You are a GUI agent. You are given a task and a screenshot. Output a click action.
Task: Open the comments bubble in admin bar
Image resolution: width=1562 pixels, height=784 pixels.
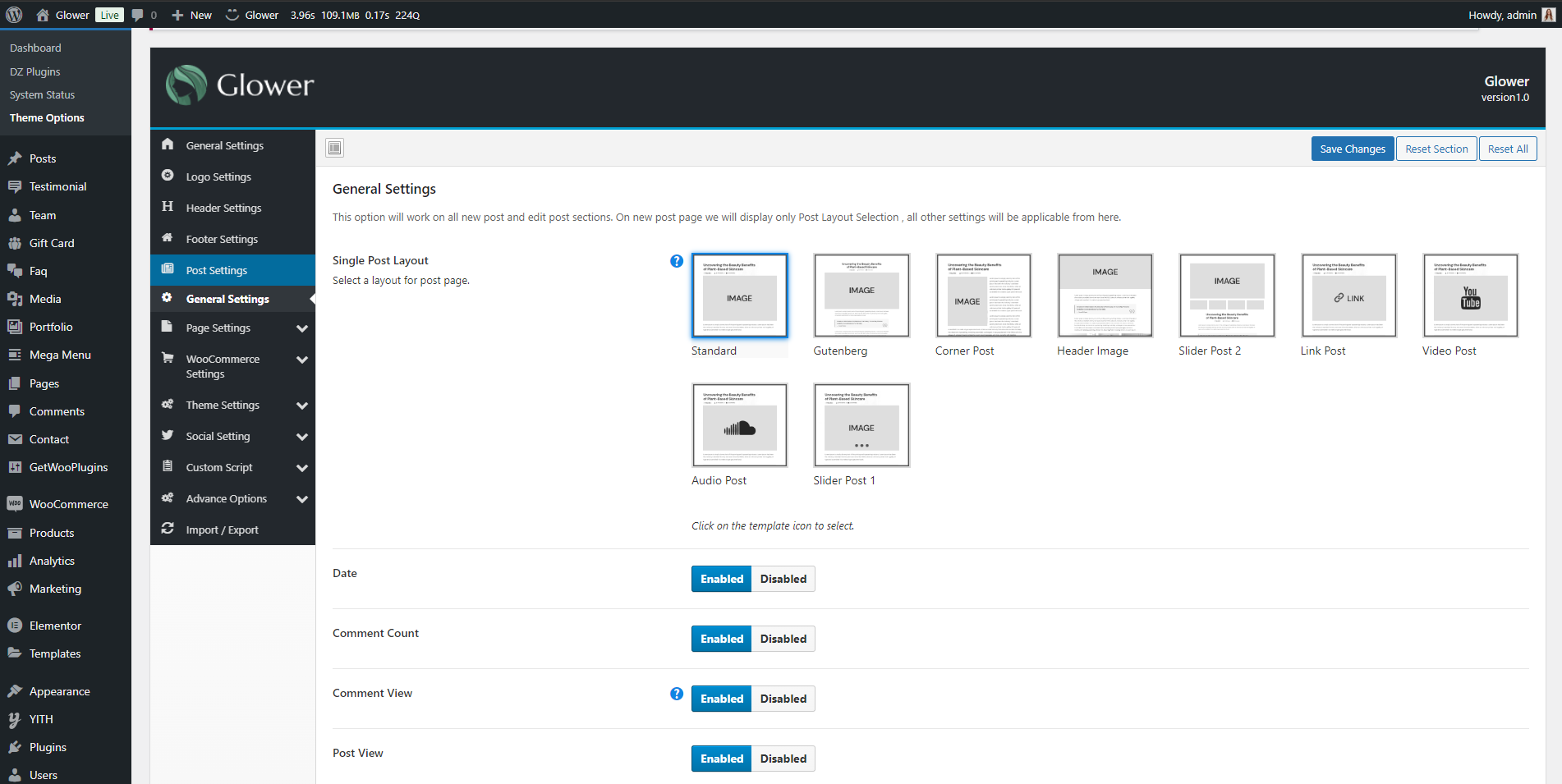138,15
